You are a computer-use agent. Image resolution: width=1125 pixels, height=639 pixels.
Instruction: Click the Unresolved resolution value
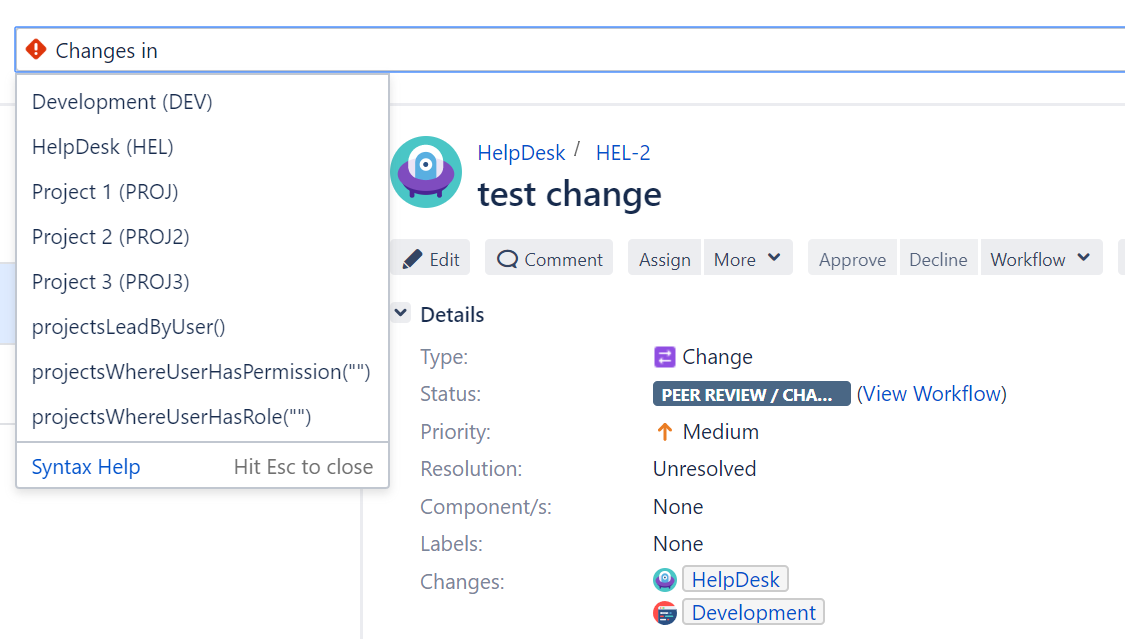coord(705,469)
